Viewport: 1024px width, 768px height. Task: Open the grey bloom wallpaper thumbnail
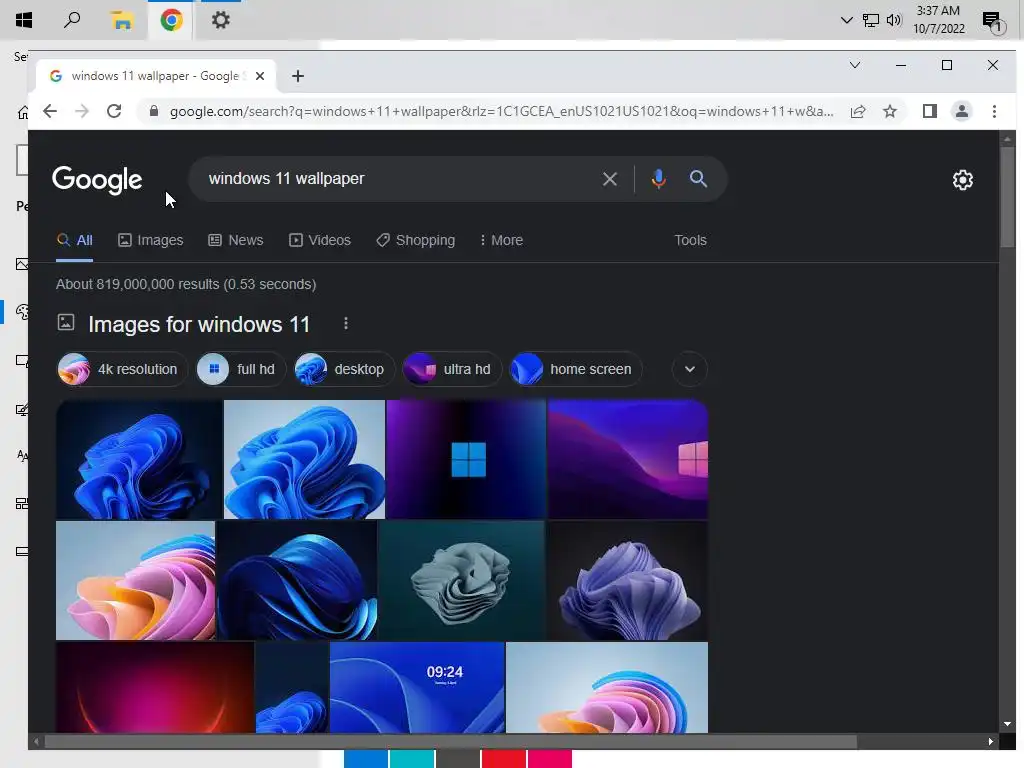pyautogui.click(x=462, y=581)
